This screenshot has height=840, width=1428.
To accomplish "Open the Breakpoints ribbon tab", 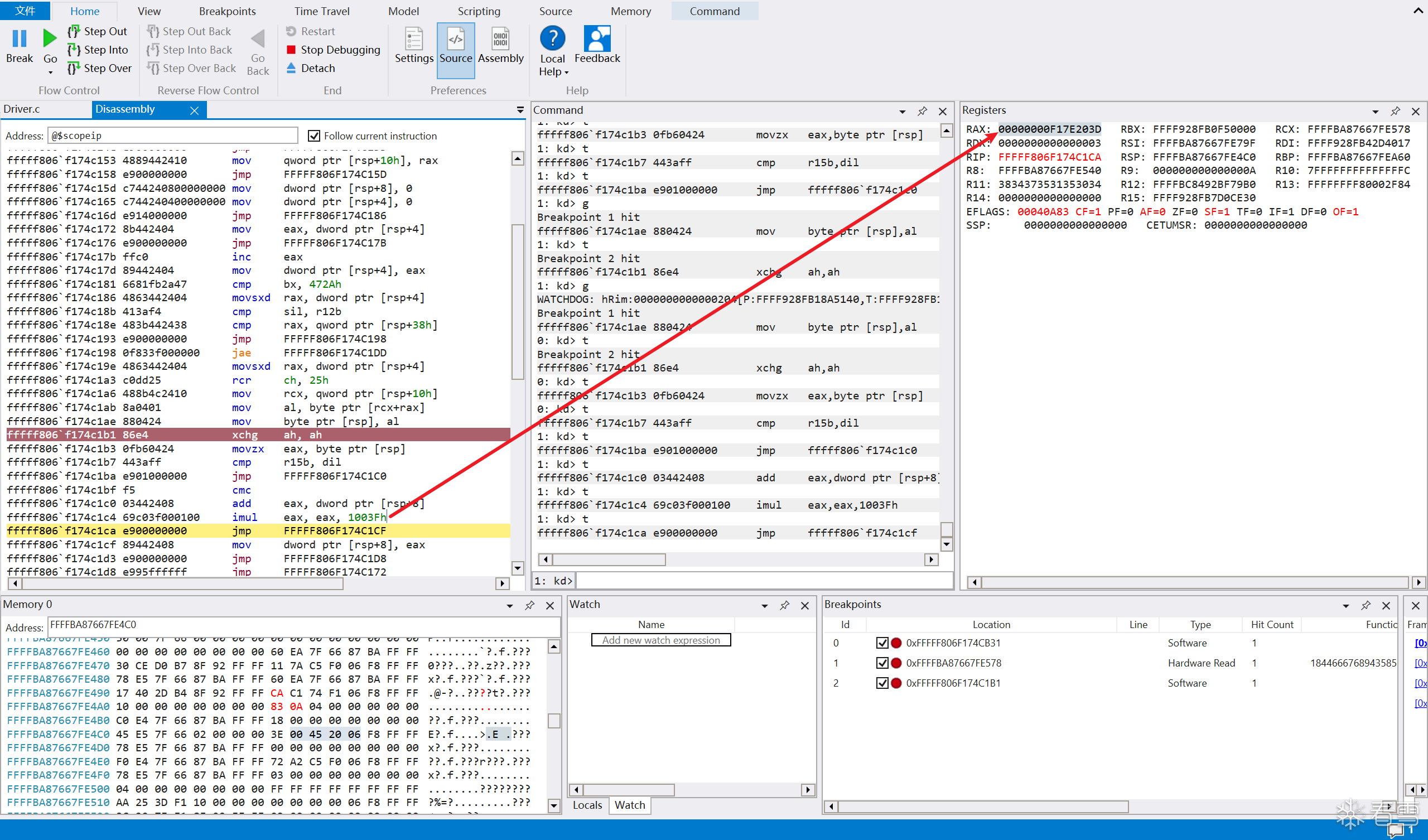I will coord(227,11).
